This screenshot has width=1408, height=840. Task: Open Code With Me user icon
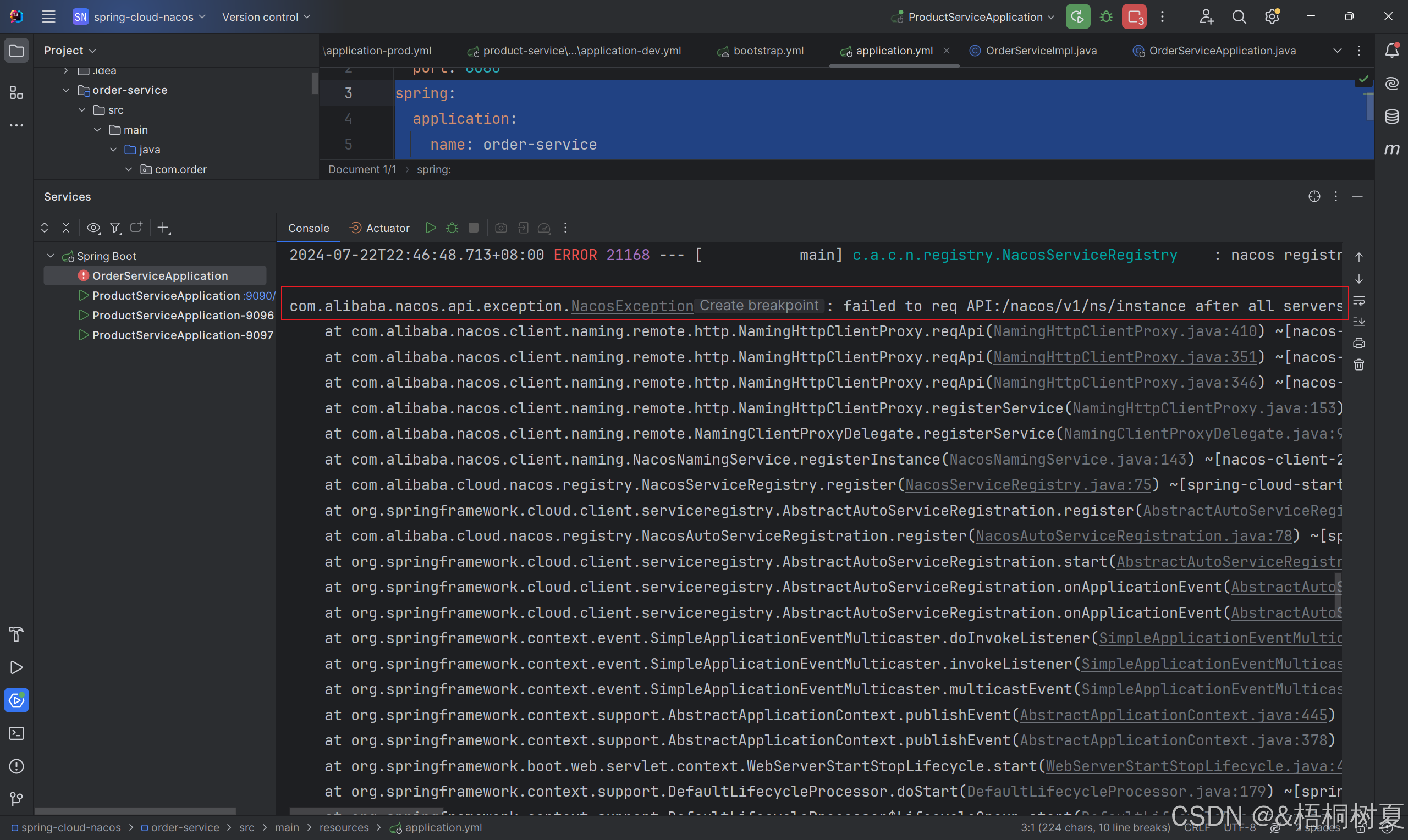coord(1206,17)
